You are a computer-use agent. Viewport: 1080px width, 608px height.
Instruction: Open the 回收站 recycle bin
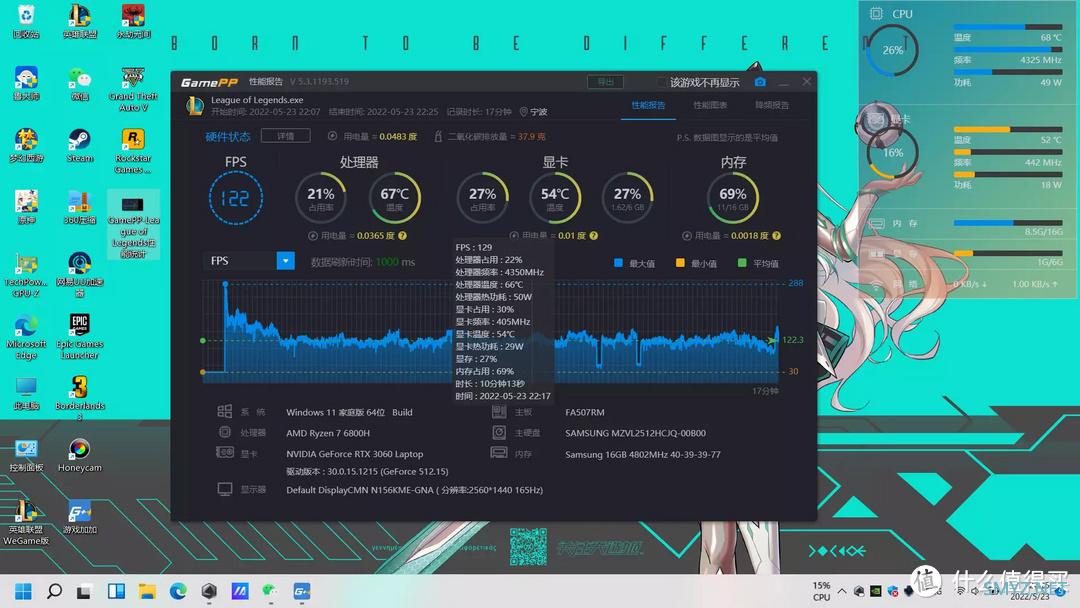click(x=26, y=21)
